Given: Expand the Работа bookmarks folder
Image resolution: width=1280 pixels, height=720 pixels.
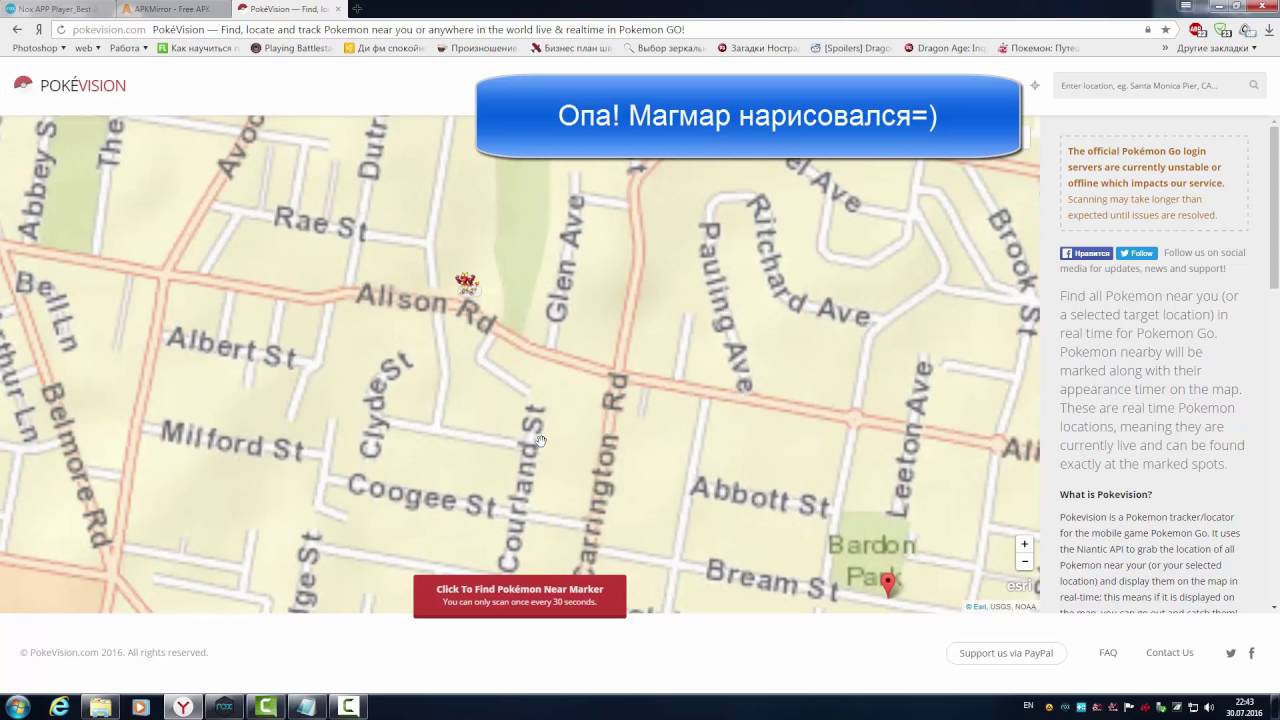Looking at the screenshot, I should point(129,48).
